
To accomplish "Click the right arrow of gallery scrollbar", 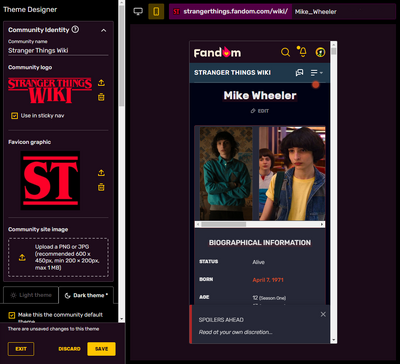I will [322, 225].
